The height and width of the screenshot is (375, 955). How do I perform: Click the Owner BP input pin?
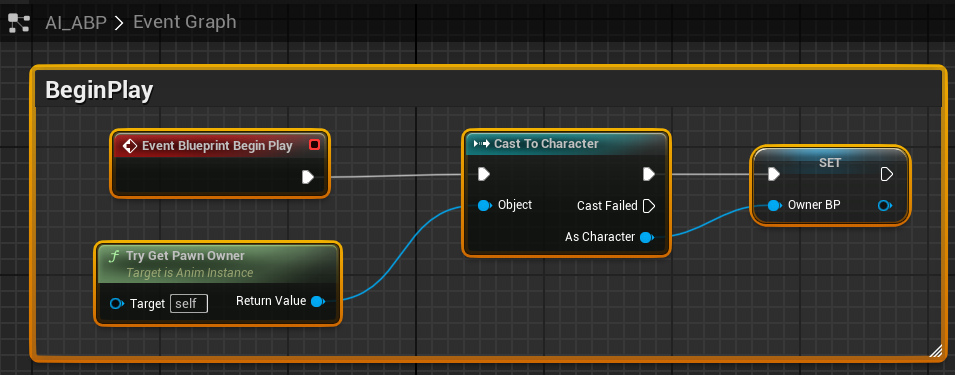pos(775,206)
